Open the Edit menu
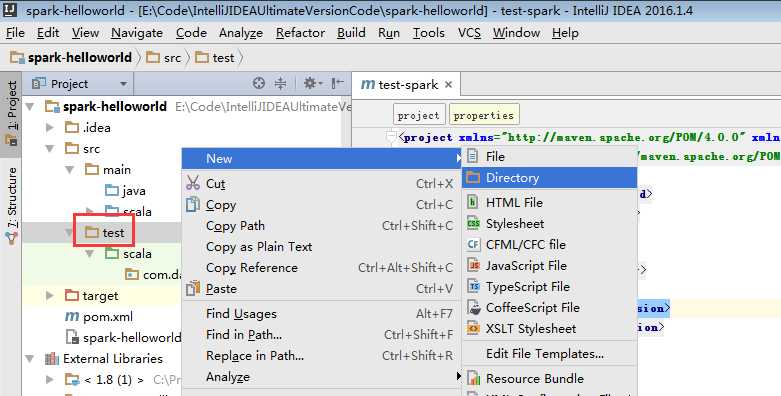 coord(48,33)
